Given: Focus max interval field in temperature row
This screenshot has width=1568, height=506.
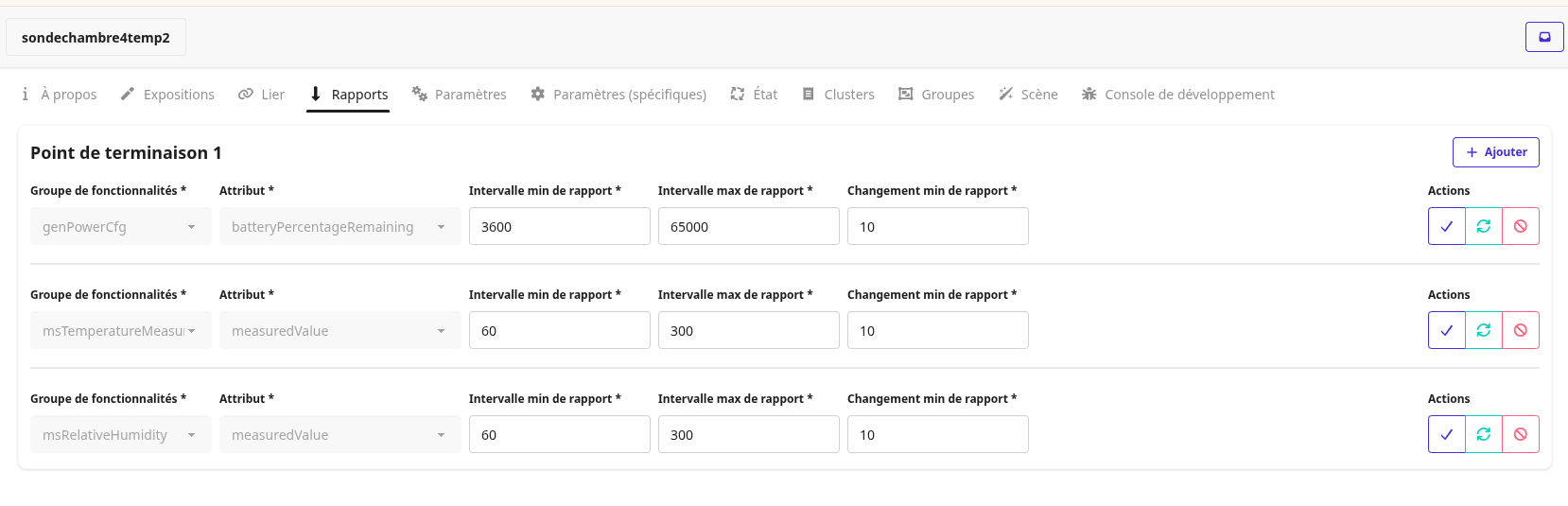Looking at the screenshot, I should coord(749,330).
